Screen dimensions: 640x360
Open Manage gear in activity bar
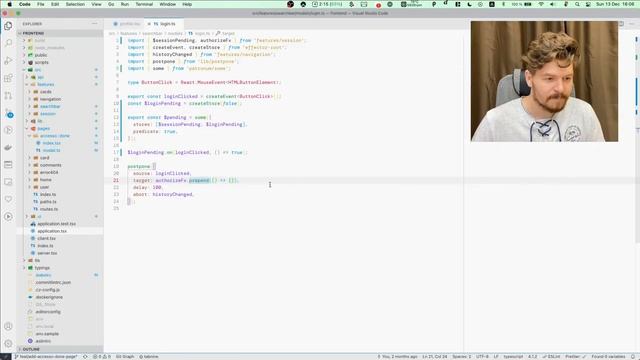coord(8,344)
